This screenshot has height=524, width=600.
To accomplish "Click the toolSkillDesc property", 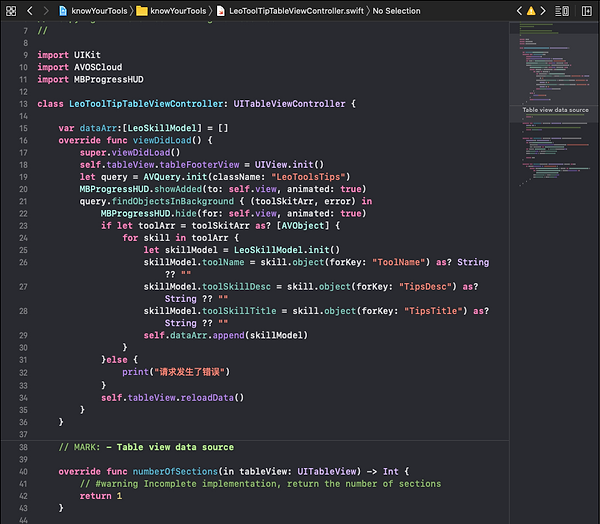I will tap(236, 287).
